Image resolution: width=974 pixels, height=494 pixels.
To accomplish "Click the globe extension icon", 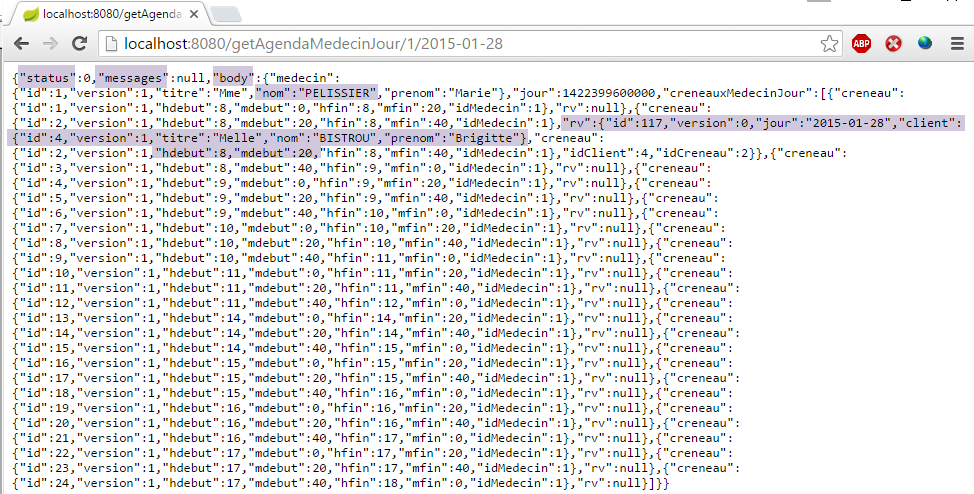I will pyautogui.click(x=925, y=44).
